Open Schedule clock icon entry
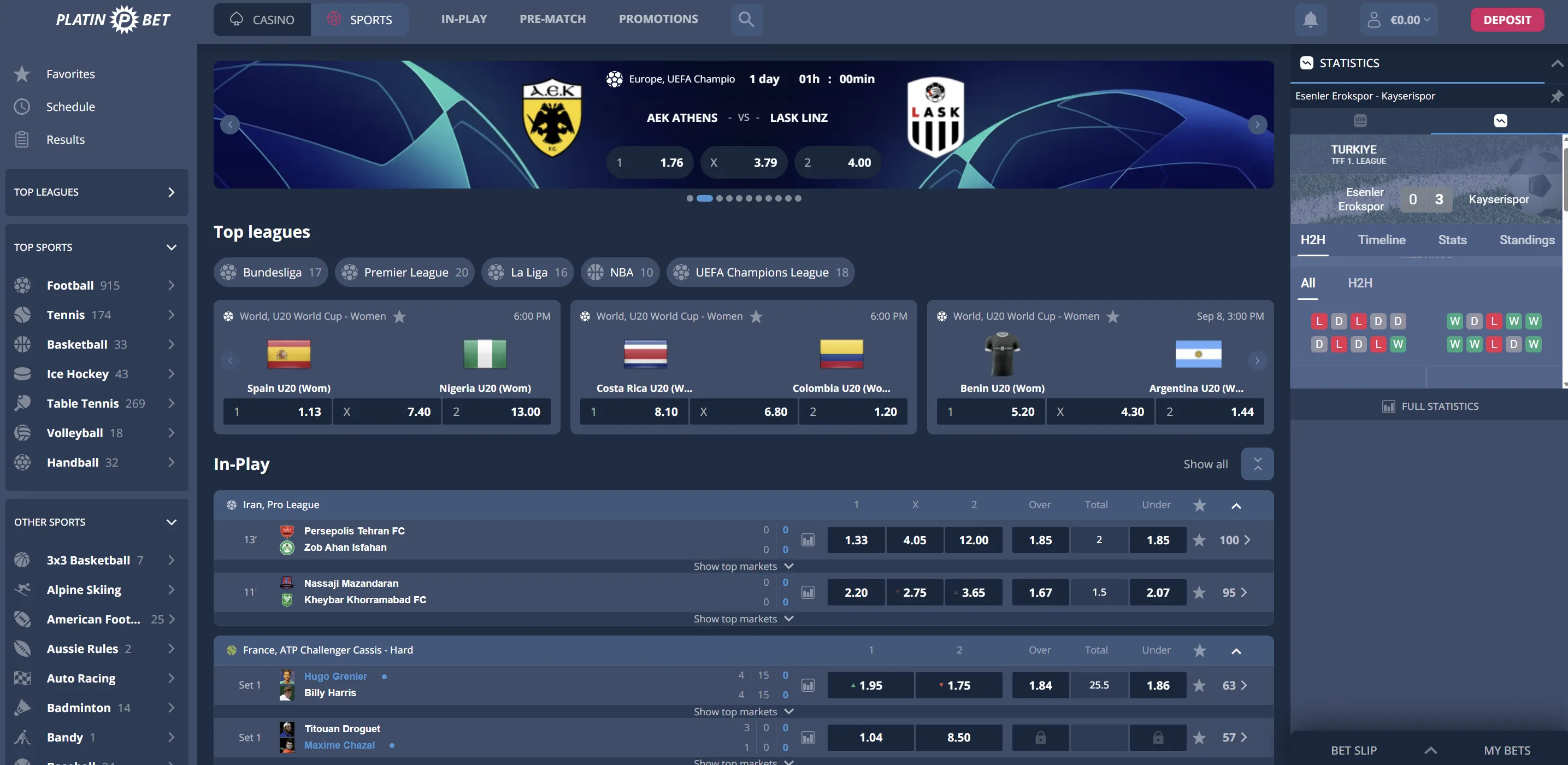The height and width of the screenshot is (765, 1568). (22, 107)
